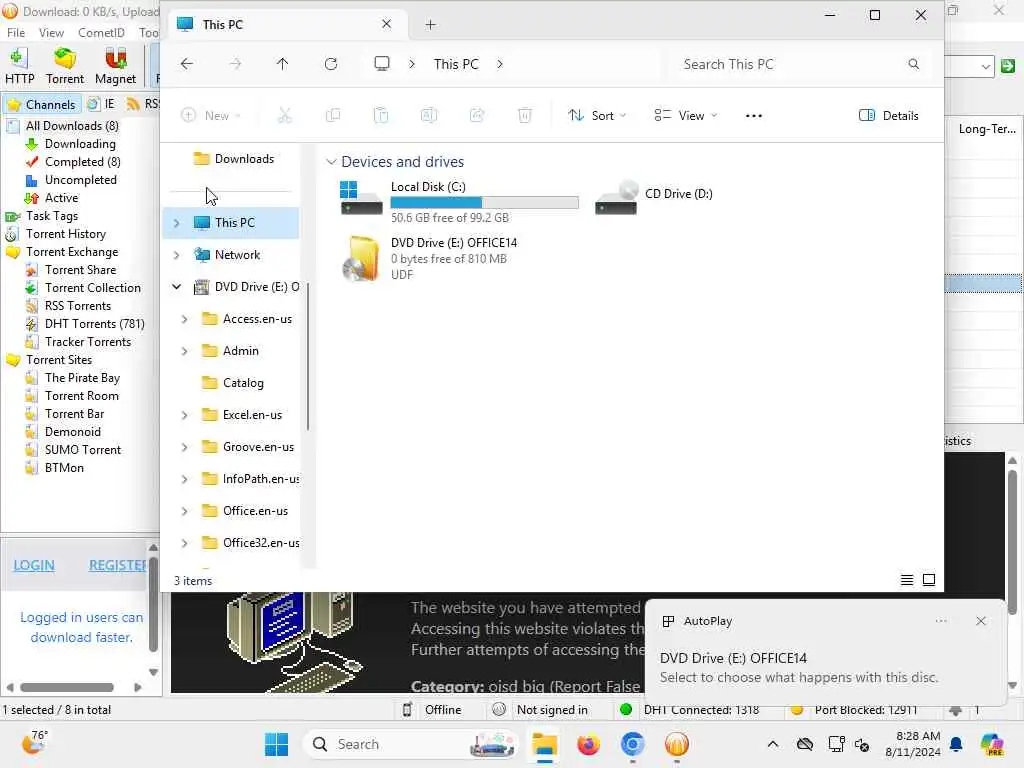
Task: Open Local Disk (C:) drive
Action: [x=459, y=200]
